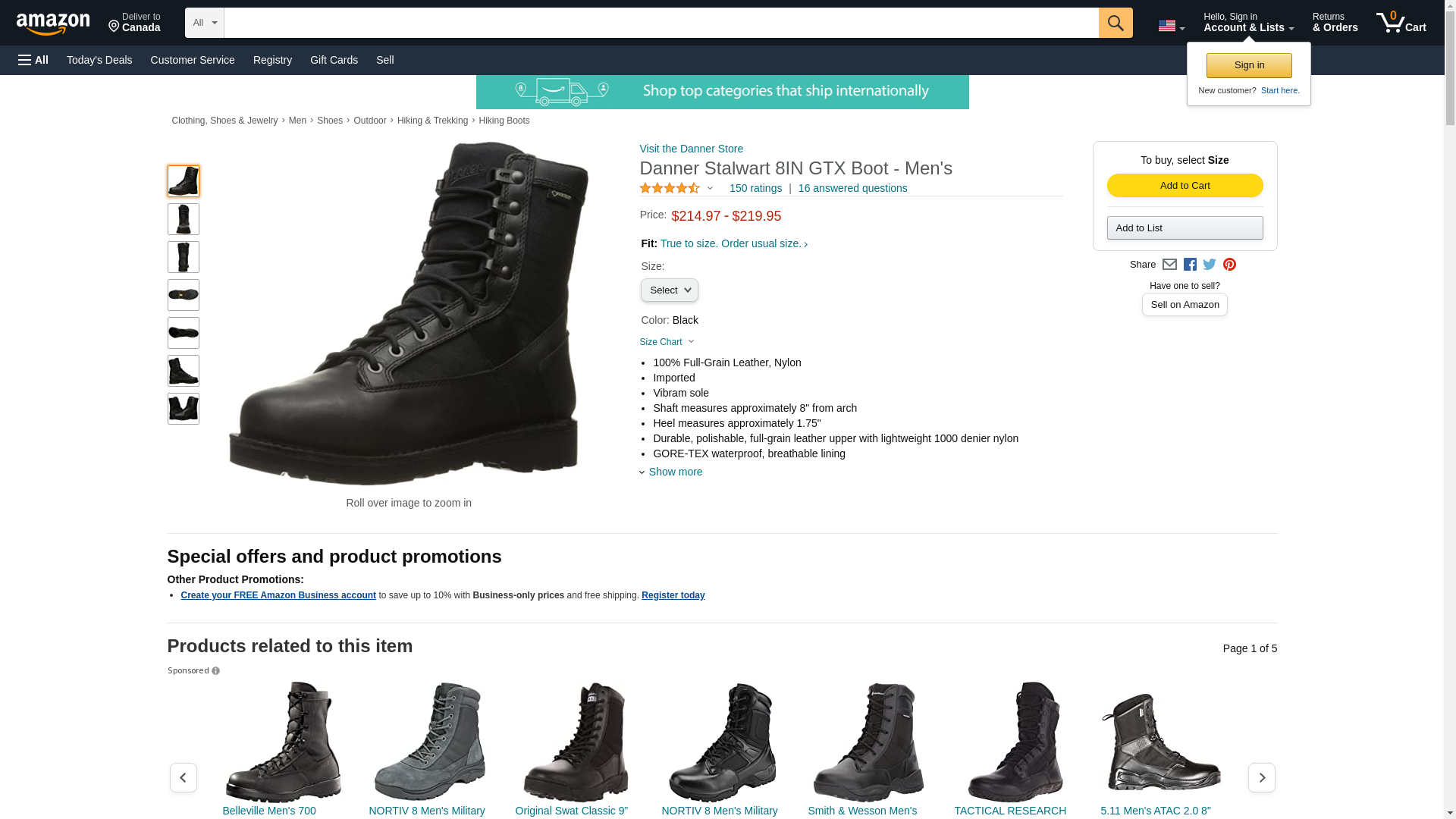1456x819 pixels.
Task: Select the boot sole thumbnail image
Action: pyautogui.click(x=184, y=295)
